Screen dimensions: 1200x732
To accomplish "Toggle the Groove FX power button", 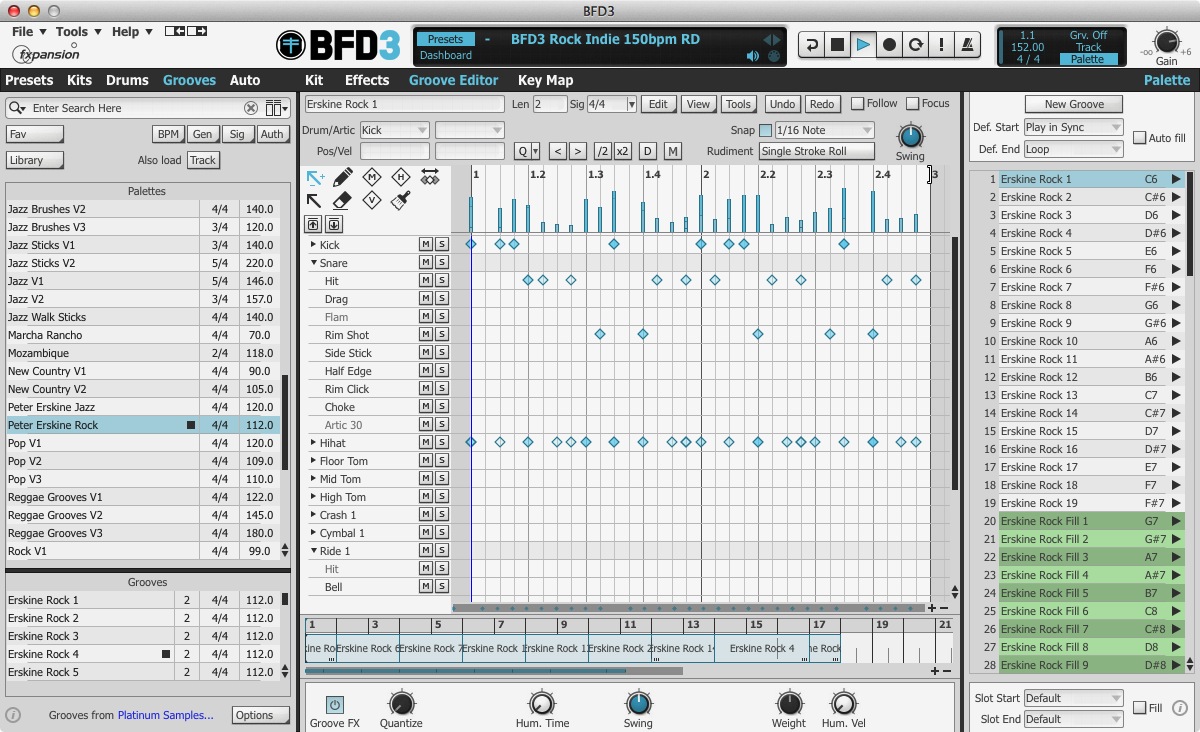I will pos(335,705).
